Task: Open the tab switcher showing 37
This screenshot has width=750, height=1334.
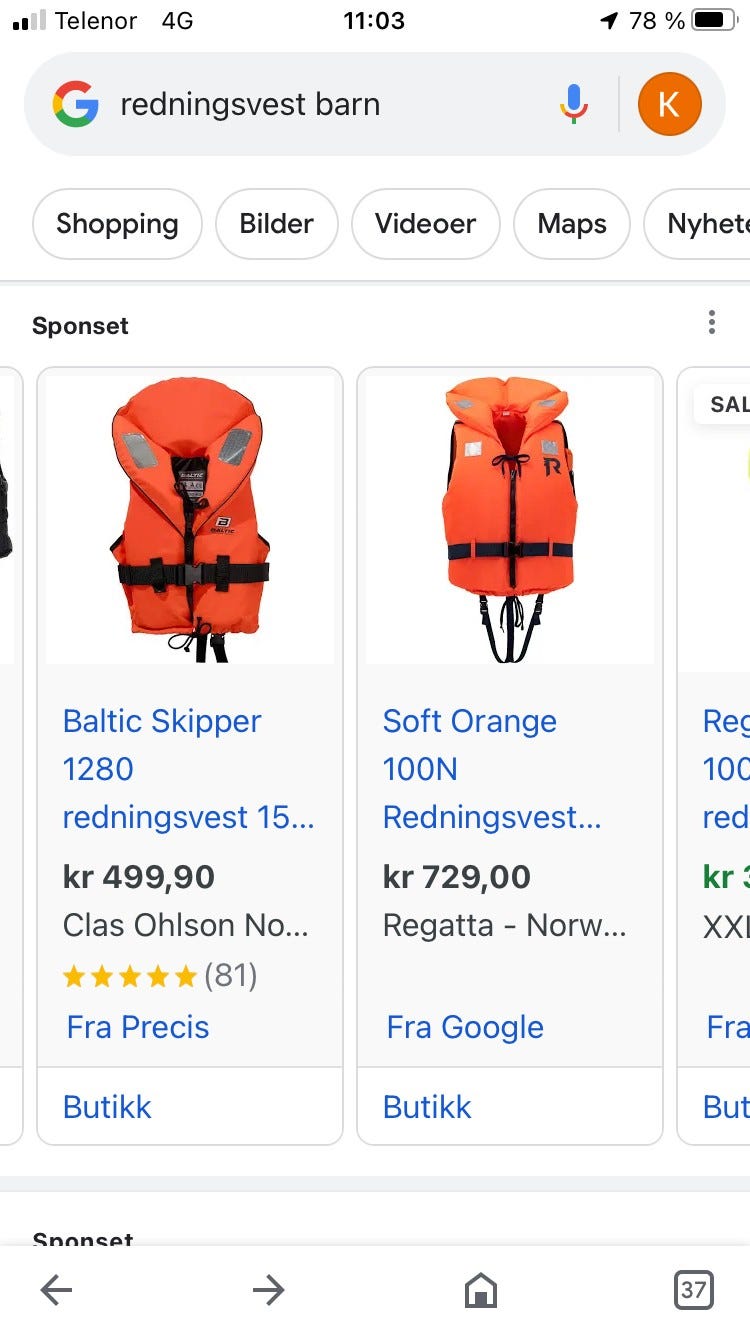Action: pyautogui.click(x=693, y=1290)
